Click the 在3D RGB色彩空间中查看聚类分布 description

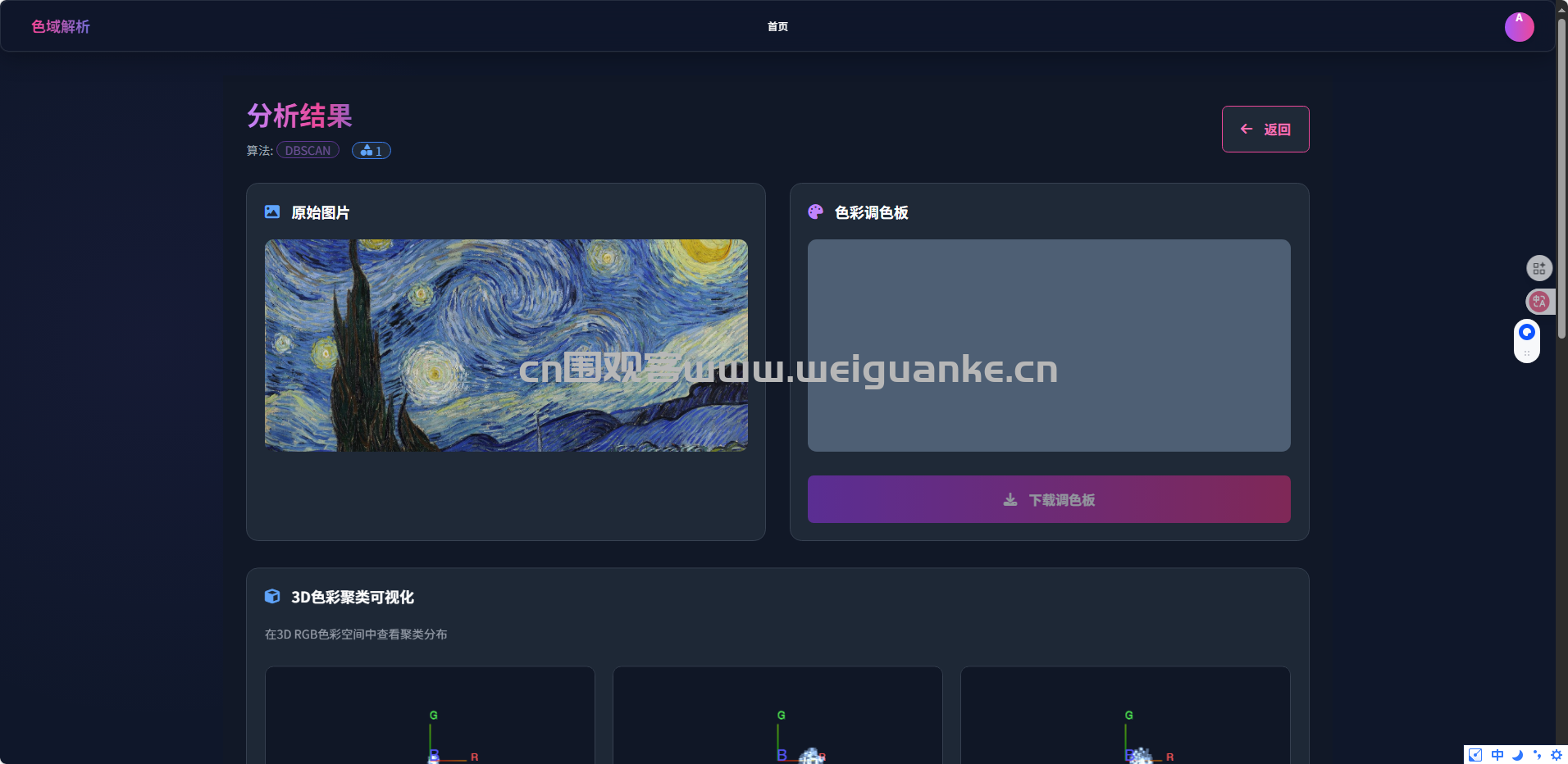(356, 634)
